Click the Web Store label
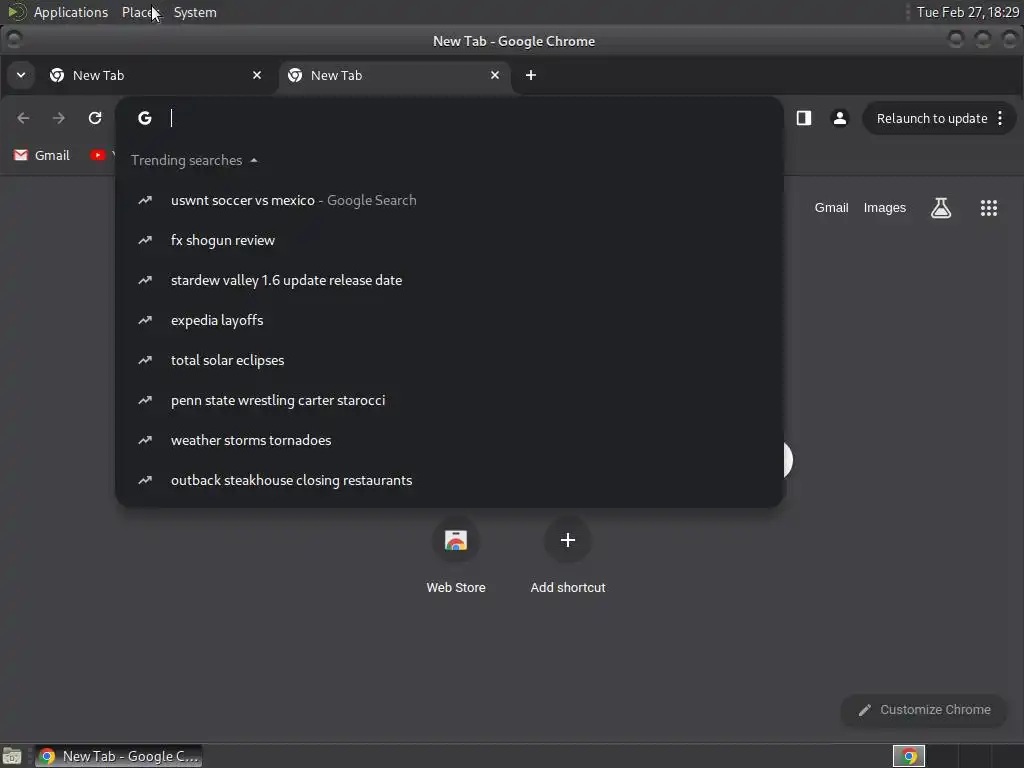 (x=456, y=588)
